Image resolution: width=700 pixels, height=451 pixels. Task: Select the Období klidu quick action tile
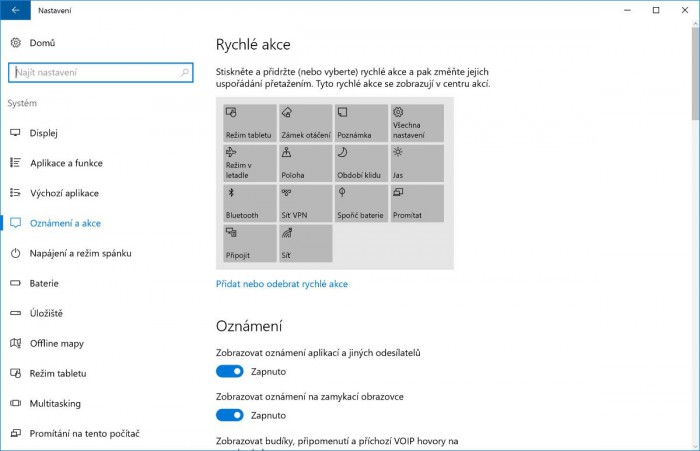click(360, 163)
